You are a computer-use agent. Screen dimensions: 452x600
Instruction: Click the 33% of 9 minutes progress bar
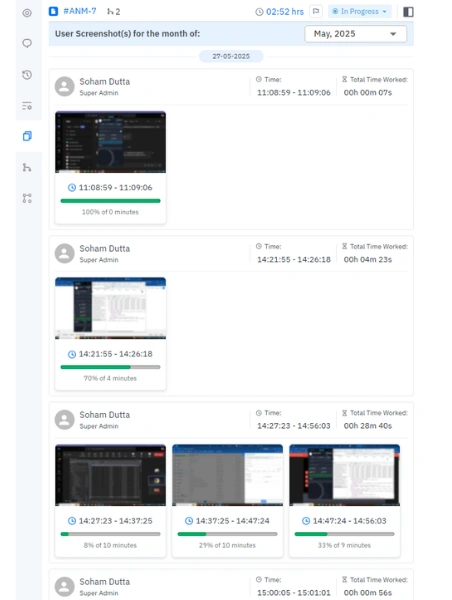click(x=344, y=534)
